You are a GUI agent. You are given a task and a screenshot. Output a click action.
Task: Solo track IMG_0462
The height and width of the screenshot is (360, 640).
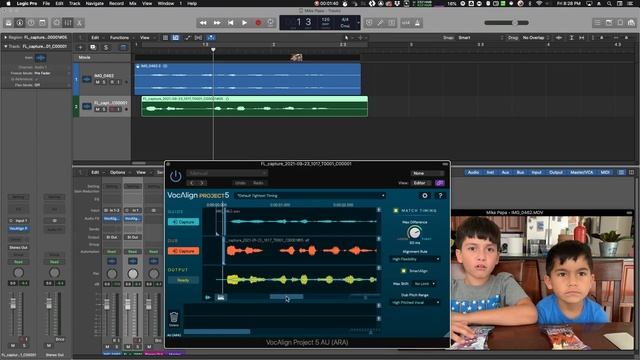[104, 82]
